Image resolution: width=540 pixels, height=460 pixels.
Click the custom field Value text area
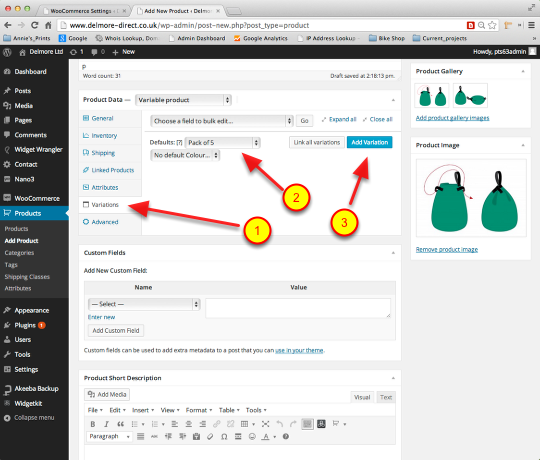click(x=298, y=308)
